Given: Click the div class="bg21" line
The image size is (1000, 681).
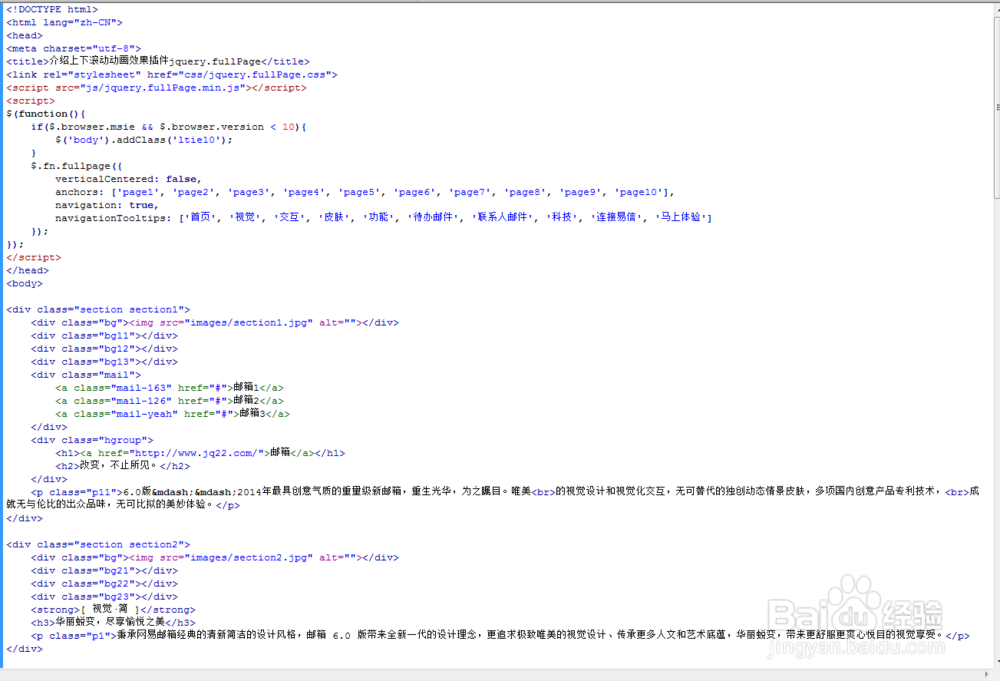Looking at the screenshot, I should (x=105, y=571).
